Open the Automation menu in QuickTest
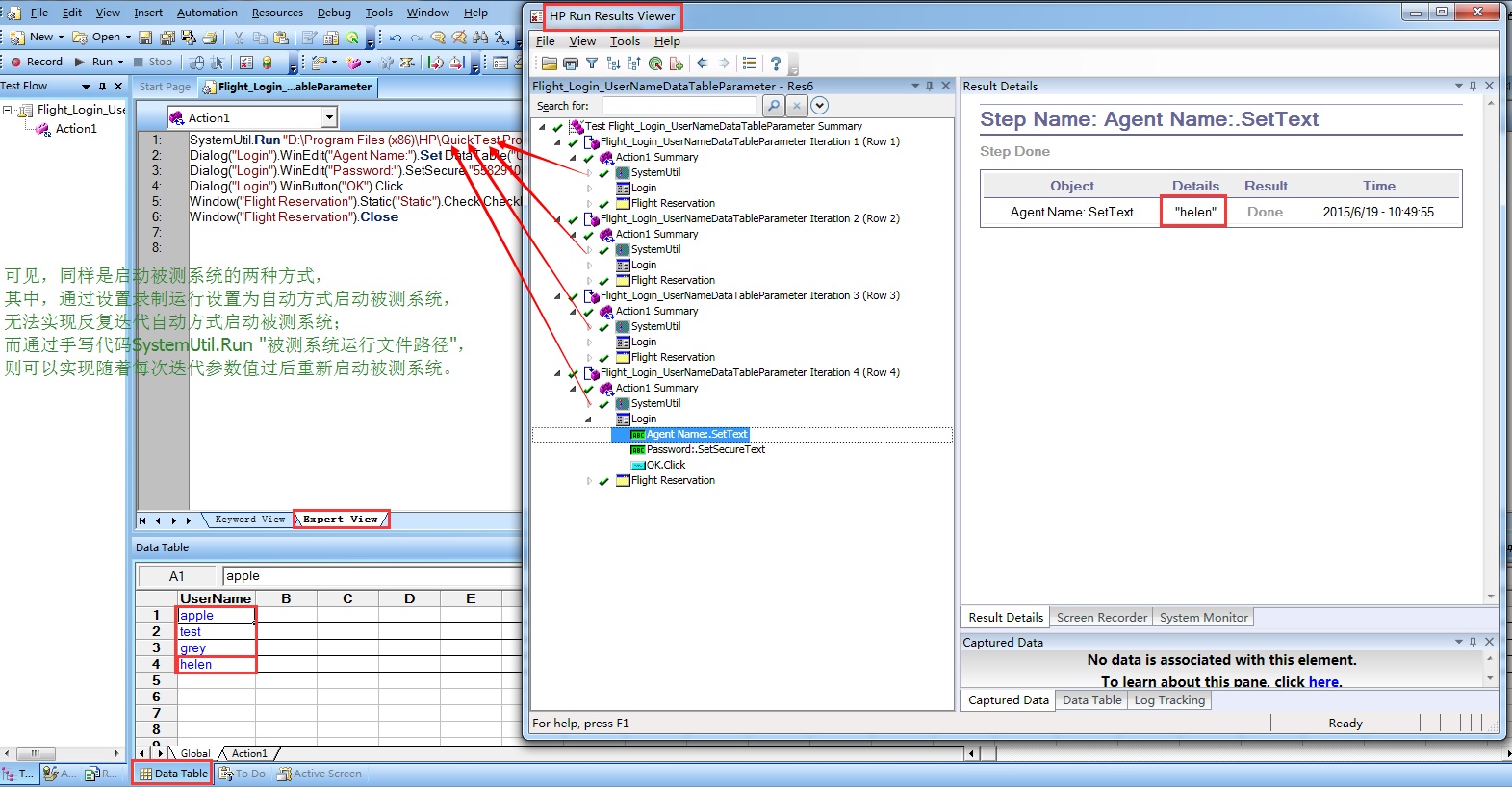Screen dimensions: 1512x787 point(207,13)
